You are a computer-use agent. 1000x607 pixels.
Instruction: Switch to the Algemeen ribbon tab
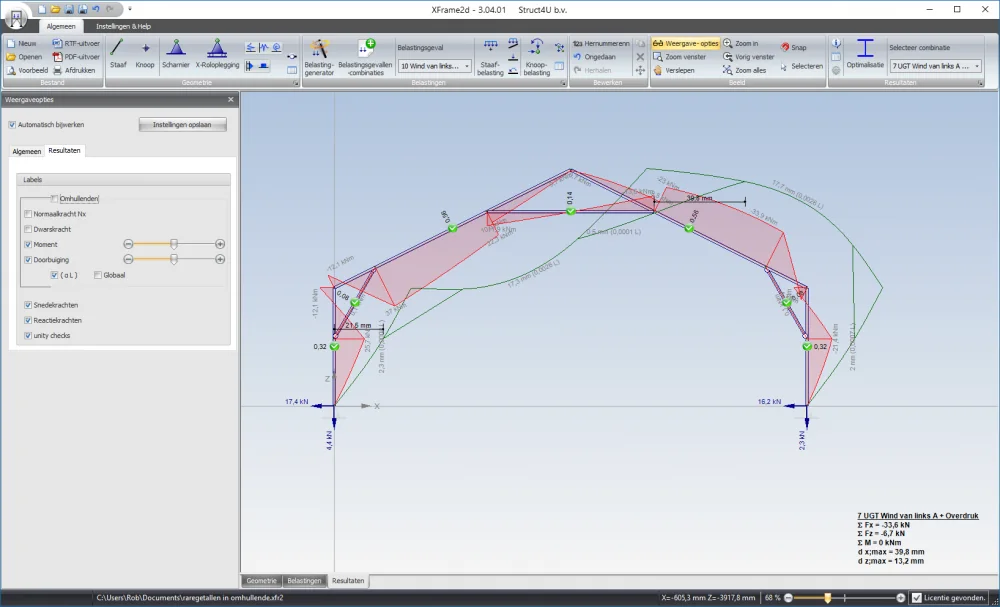pos(61,27)
